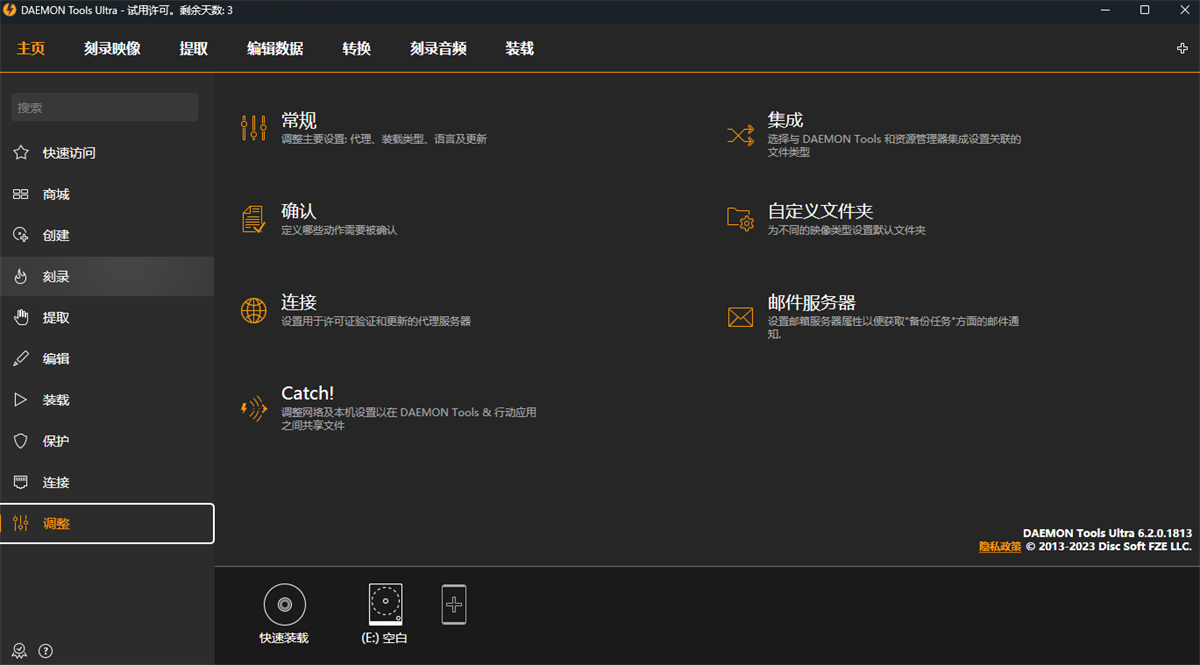This screenshot has height=665, width=1200.
Task: Click the 装载 play icon in sidebar
Action: pos(21,400)
